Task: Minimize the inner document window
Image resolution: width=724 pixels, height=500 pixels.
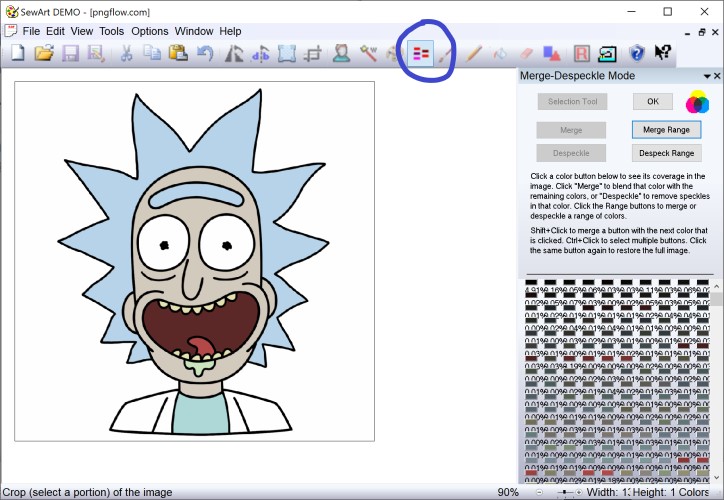Action: pyautogui.click(x=688, y=33)
